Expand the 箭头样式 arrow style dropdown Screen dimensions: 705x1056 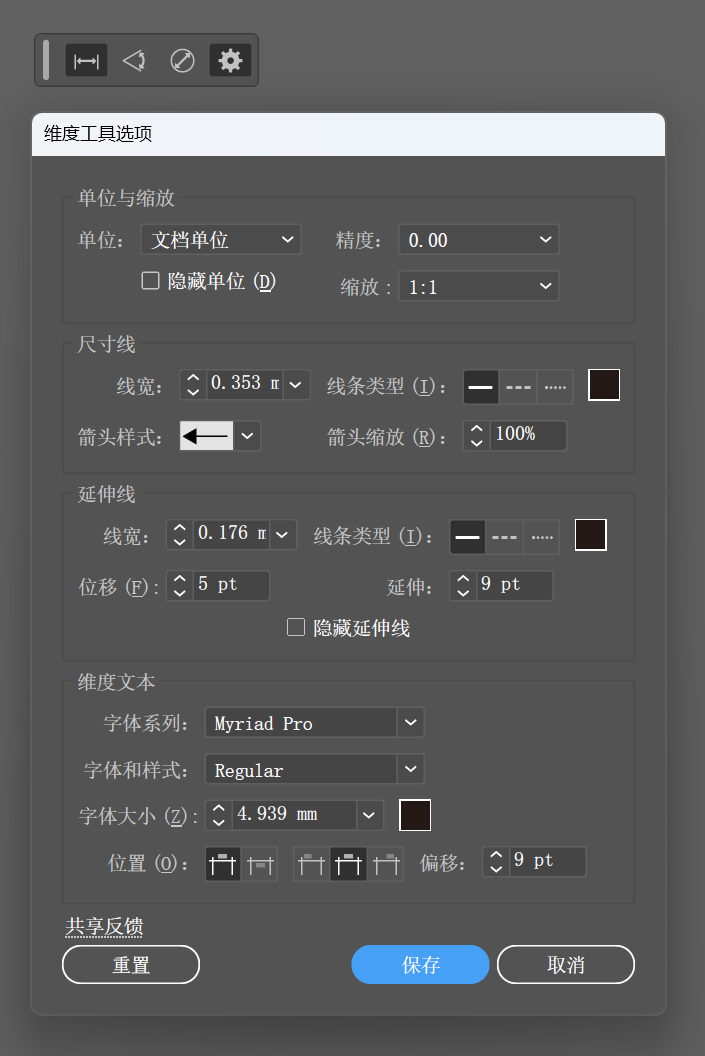(247, 436)
